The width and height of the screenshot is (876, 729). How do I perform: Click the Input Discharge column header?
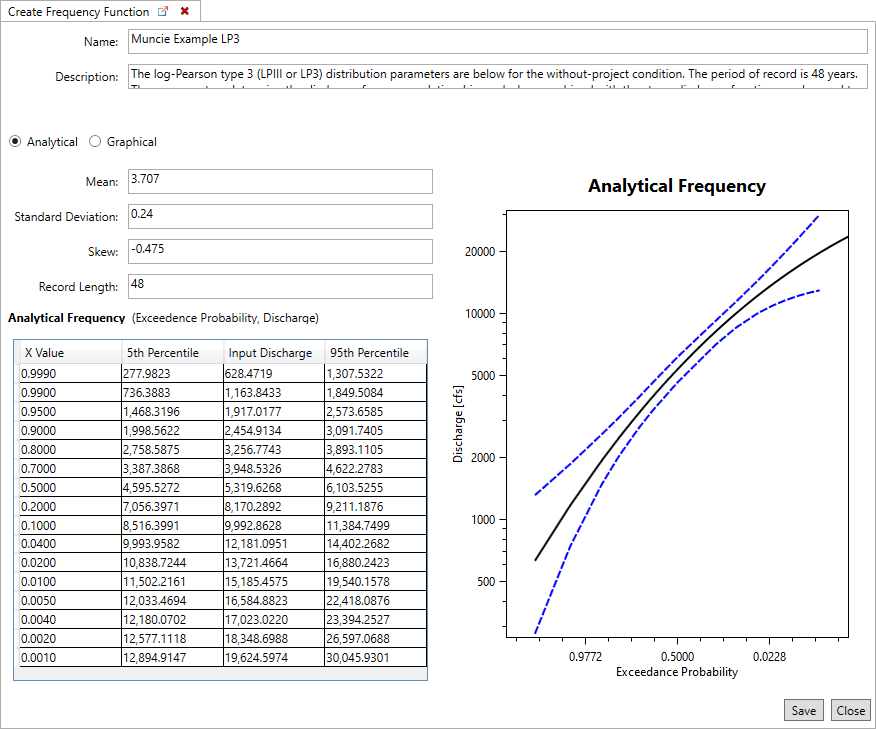click(274, 352)
